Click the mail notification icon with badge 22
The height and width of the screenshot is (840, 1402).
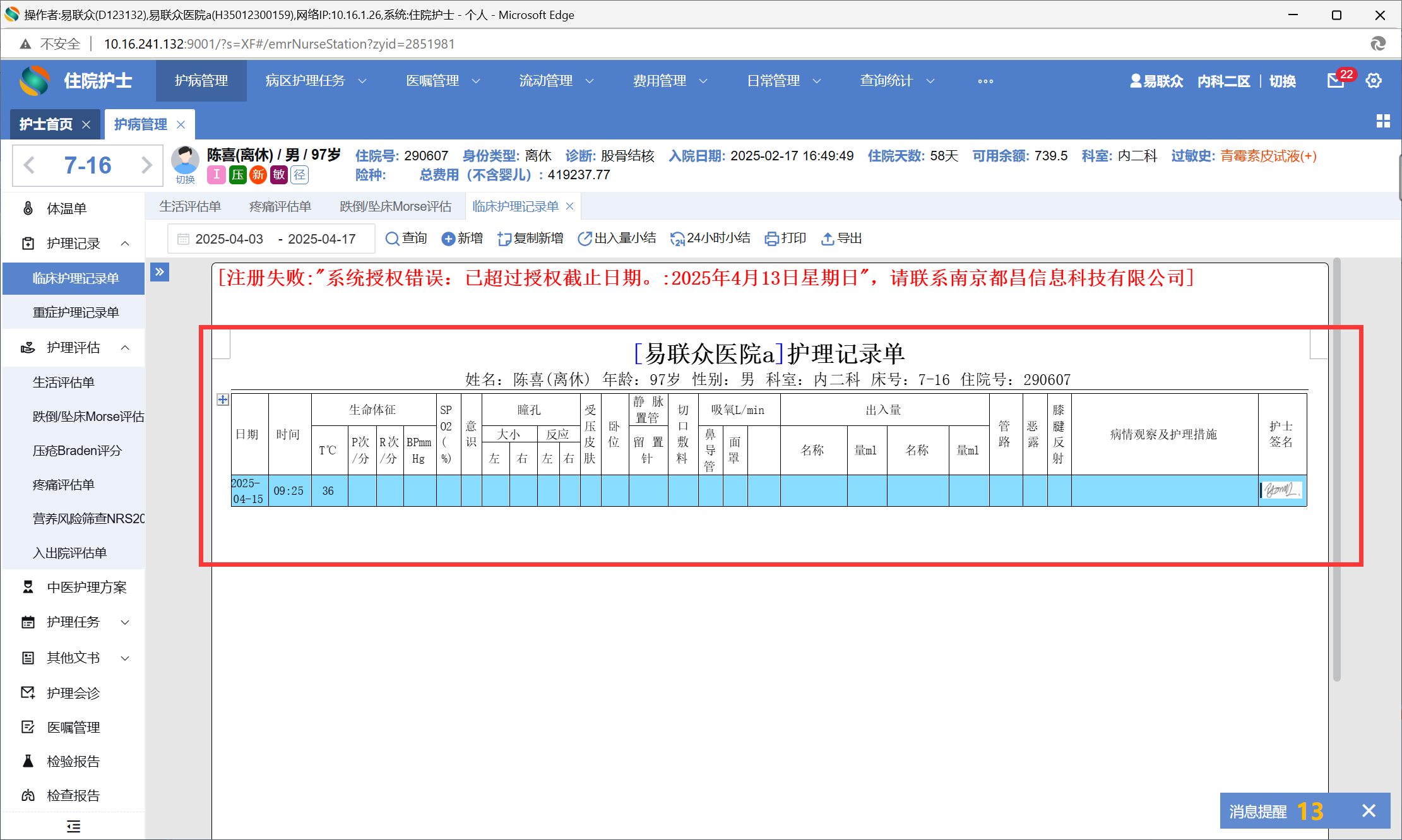point(1335,81)
